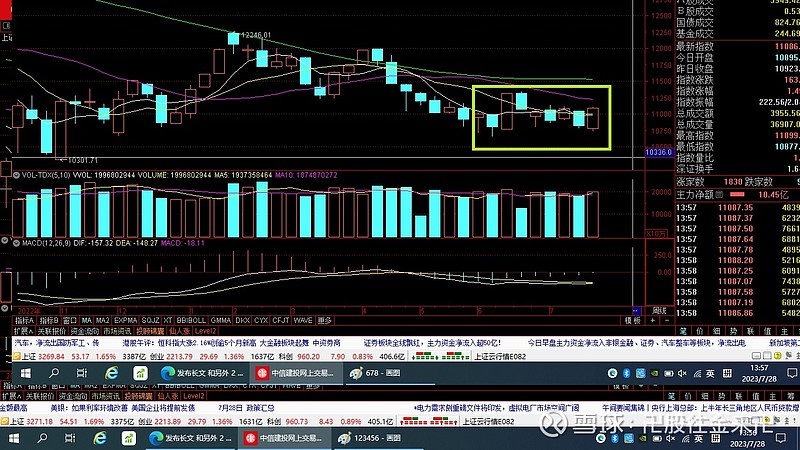This screenshot has height=450, width=800.
Task: Toggle the 主力净额 small box icon
Action: (x=719, y=194)
